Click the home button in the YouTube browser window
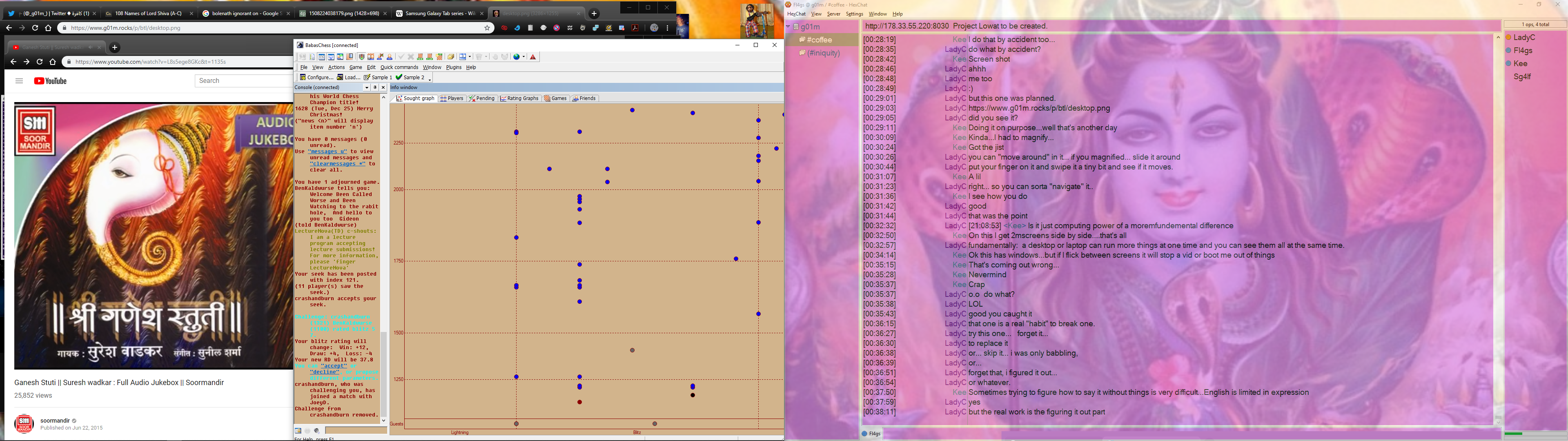Viewport: 1568px width, 441px height. [52, 62]
